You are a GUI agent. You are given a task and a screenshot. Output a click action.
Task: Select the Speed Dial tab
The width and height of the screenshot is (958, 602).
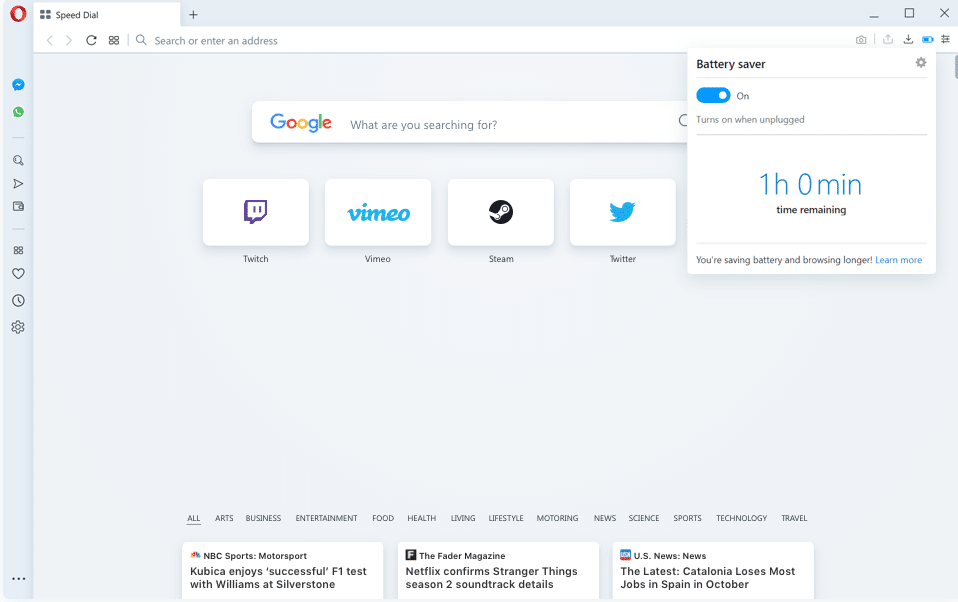pos(107,15)
